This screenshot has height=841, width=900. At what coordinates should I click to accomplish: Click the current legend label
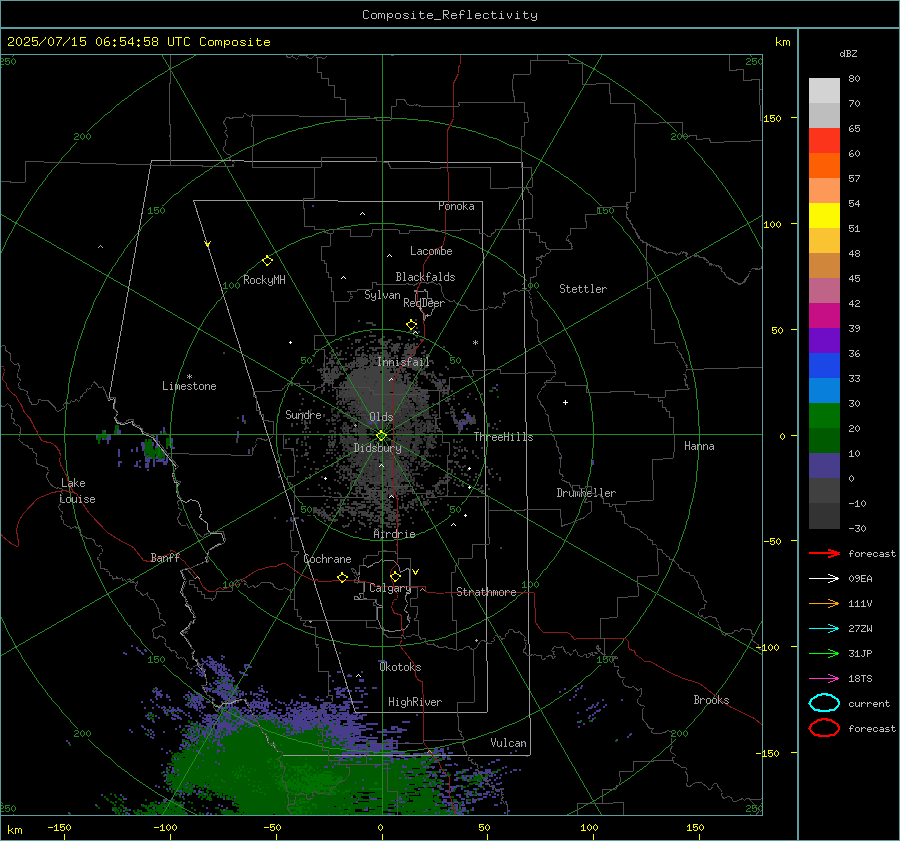pyautogui.click(x=869, y=703)
